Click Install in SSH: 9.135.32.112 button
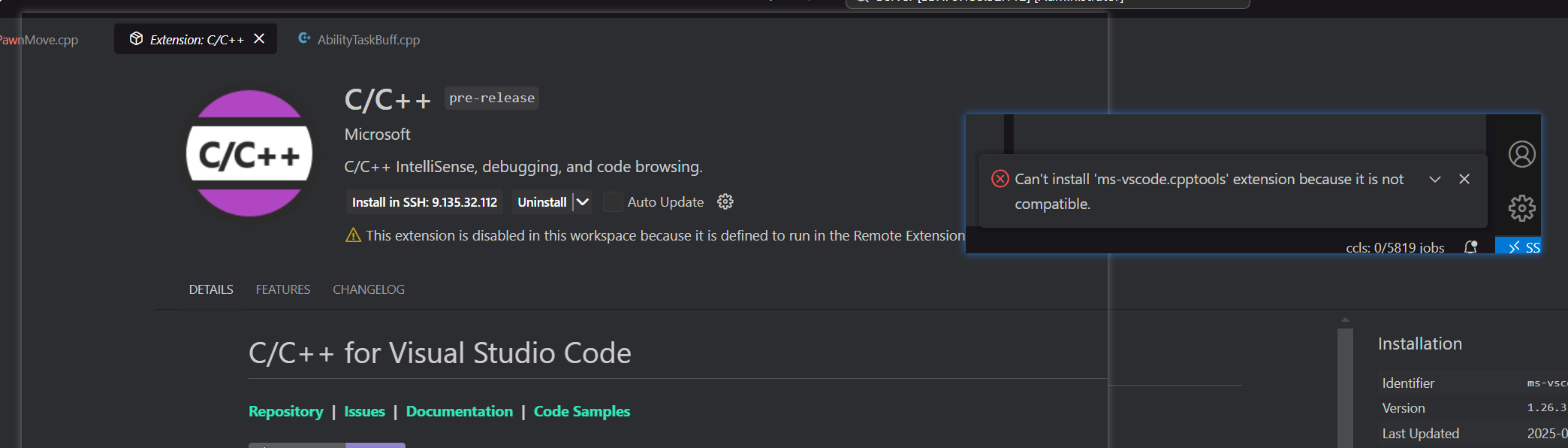Viewport: 1568px width, 448px height. tap(424, 202)
